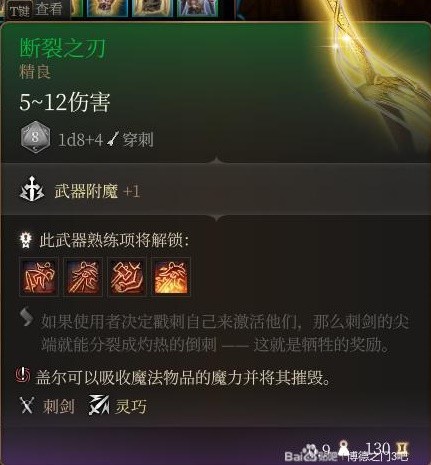Image resolution: width=431 pixels, height=465 pixels.
Task: Click the 武器附魔 +1 label
Action: [97, 192]
